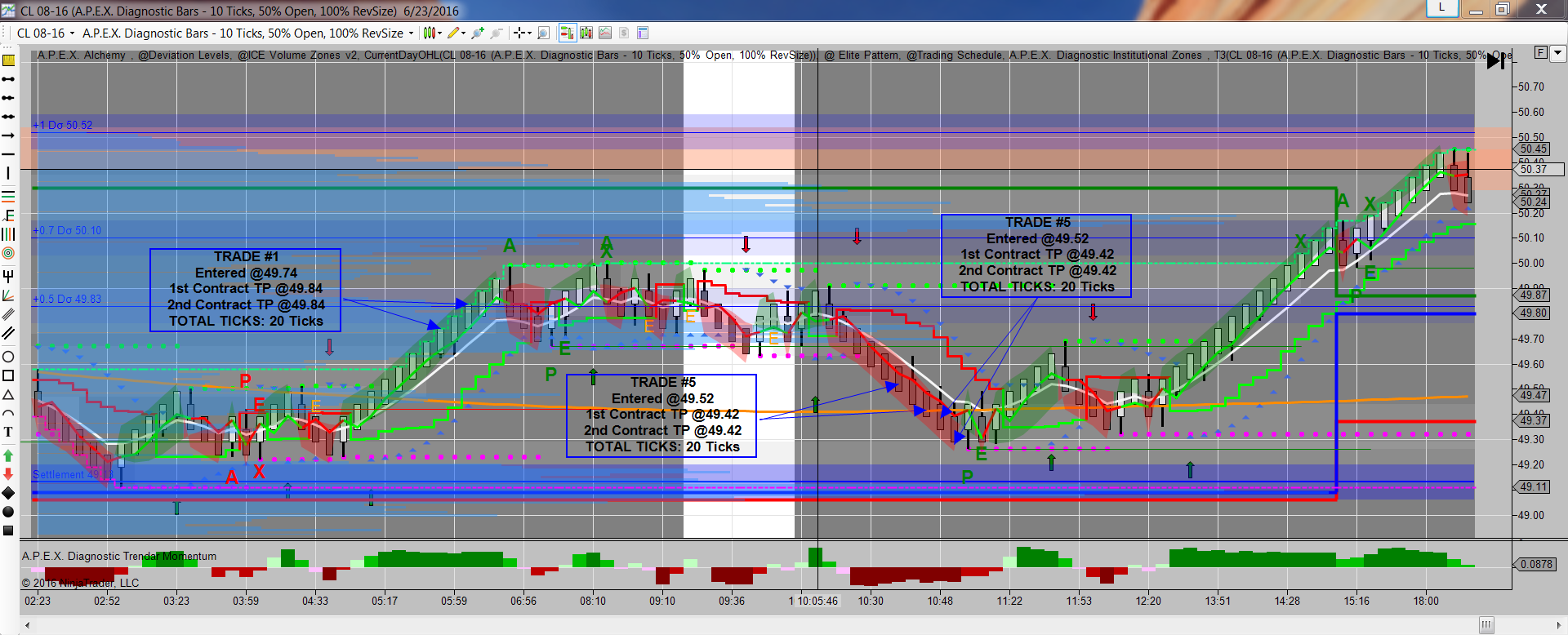The image size is (1568, 635).
Task: Click the F fixed scale button
Action: (x=1541, y=53)
